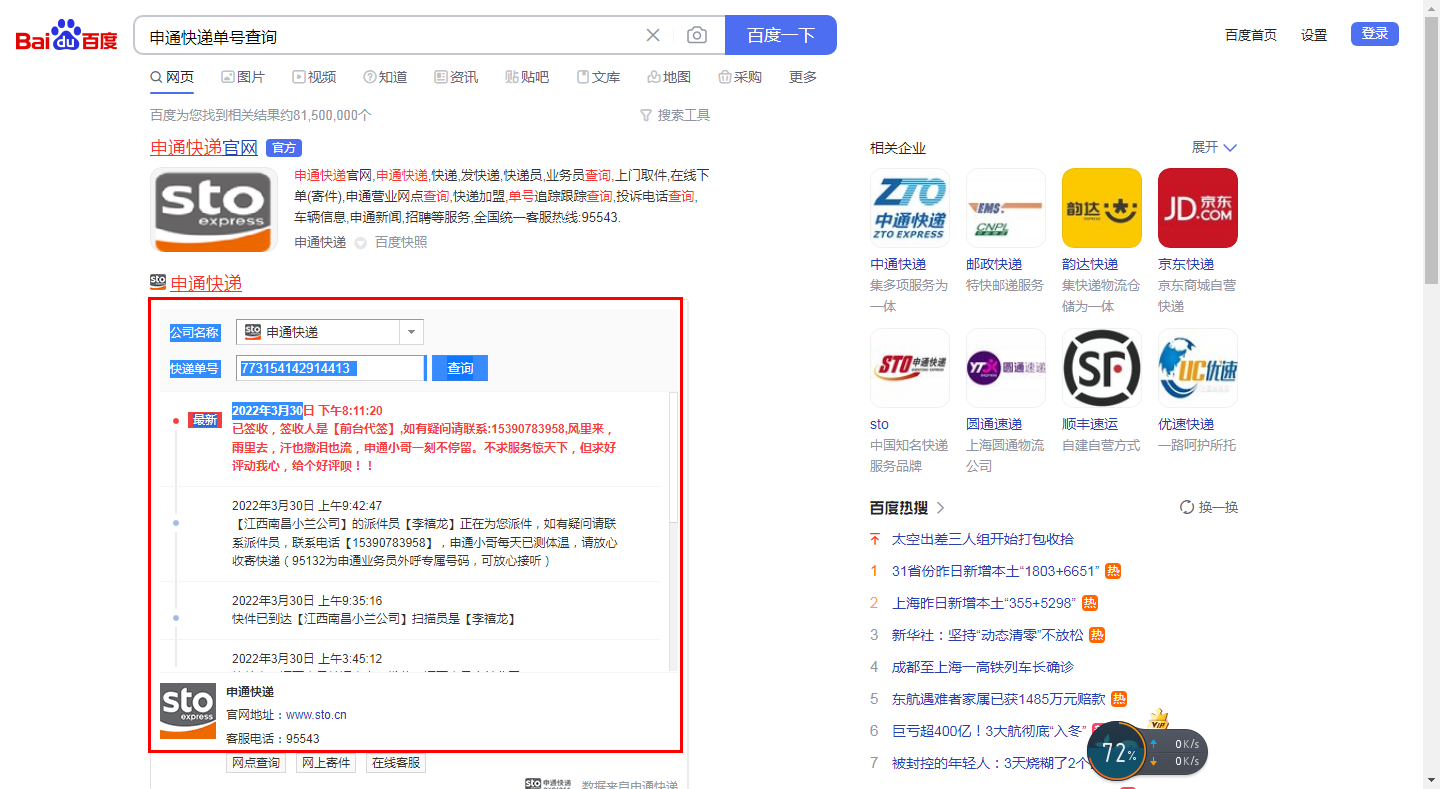Click 韵达快递 company name link

pos(1090,264)
